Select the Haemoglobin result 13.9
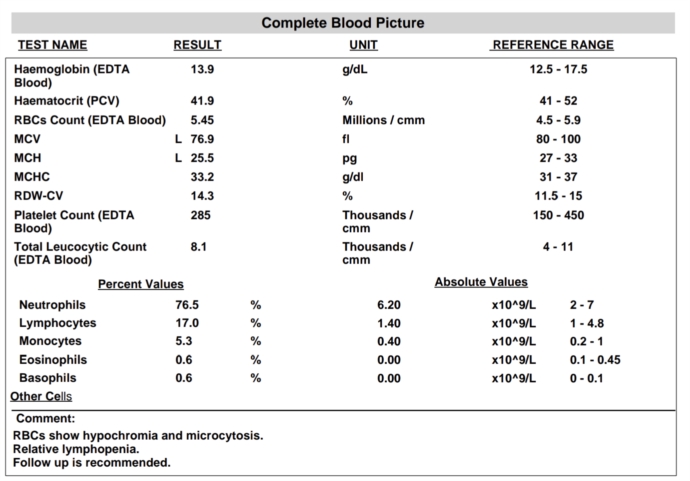 click(202, 70)
